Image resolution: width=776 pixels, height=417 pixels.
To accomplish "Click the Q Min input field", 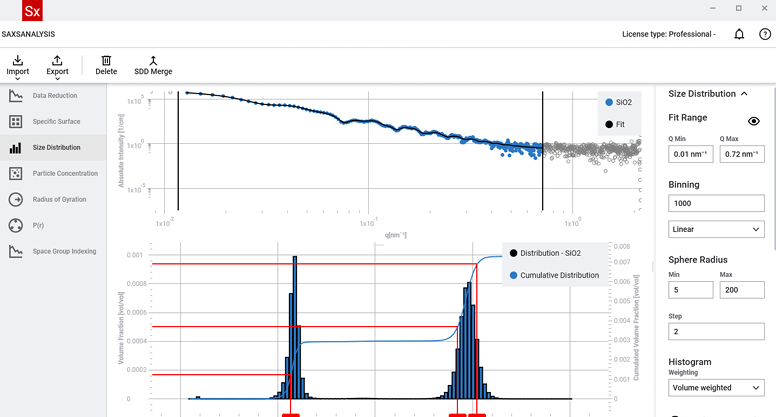I will (690, 154).
